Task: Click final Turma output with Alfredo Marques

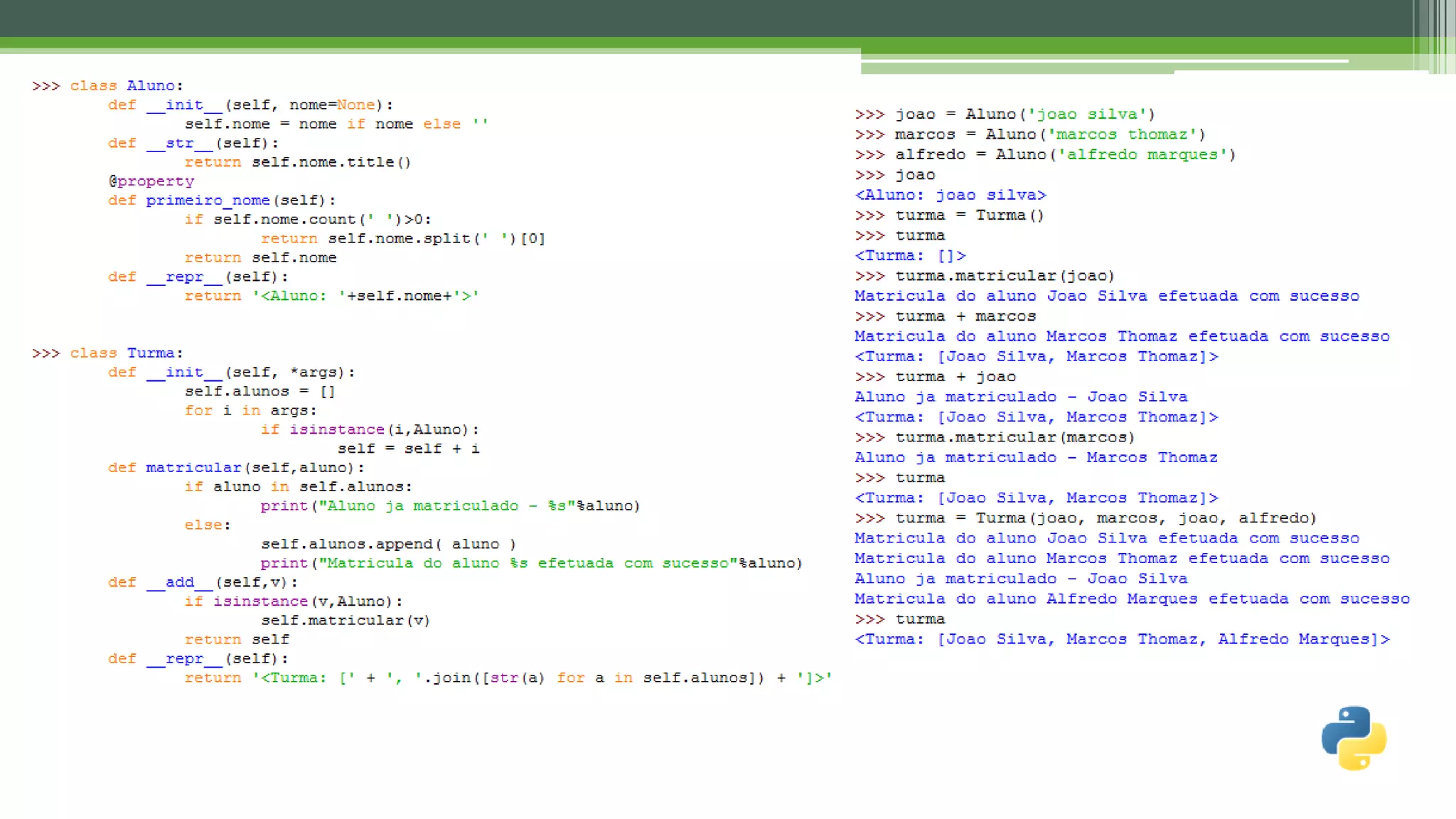Action: (1122, 640)
